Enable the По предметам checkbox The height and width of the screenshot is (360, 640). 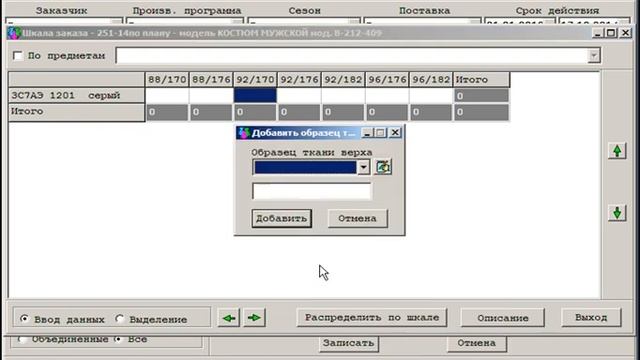coord(18,56)
